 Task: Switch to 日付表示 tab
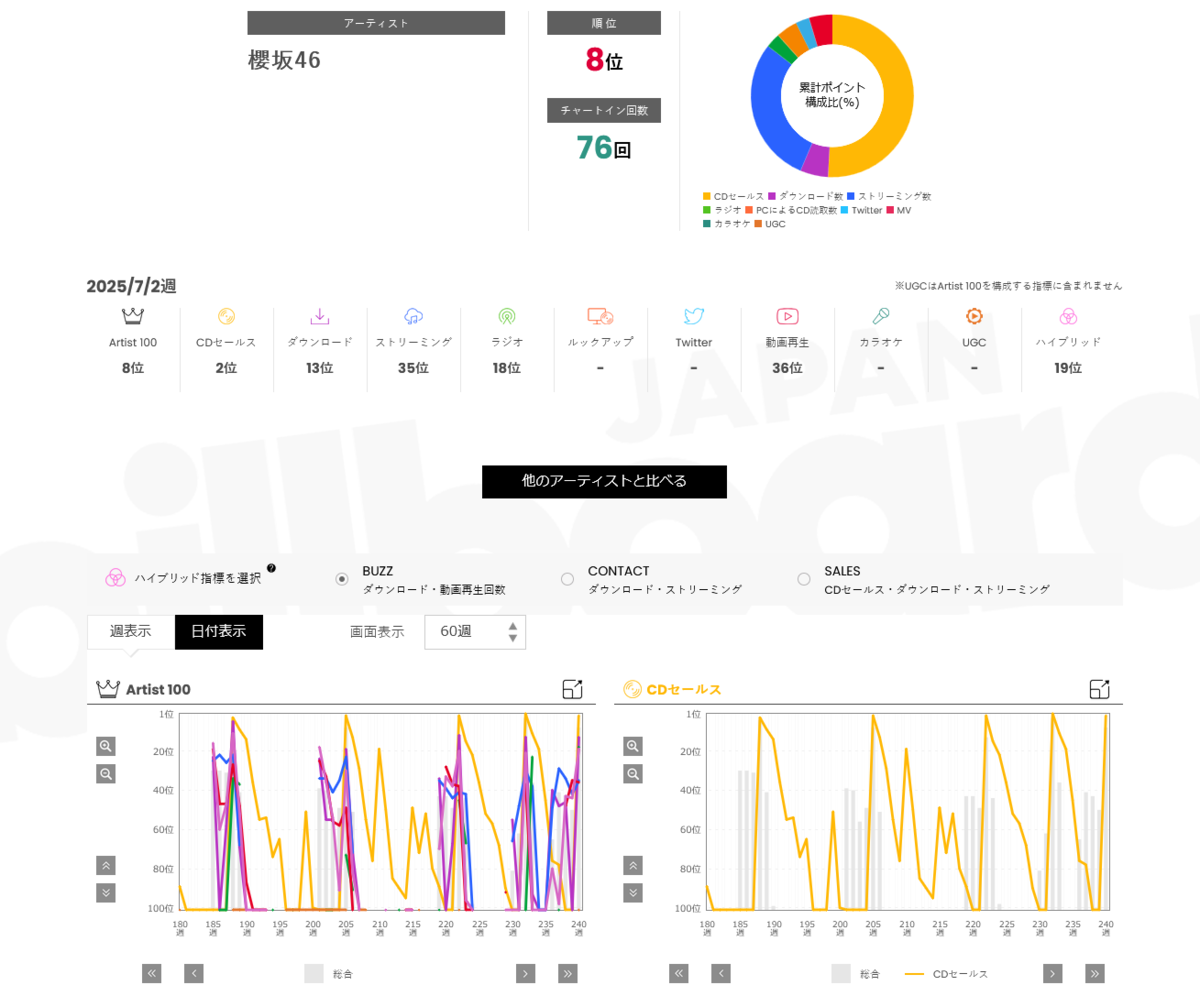click(x=219, y=632)
